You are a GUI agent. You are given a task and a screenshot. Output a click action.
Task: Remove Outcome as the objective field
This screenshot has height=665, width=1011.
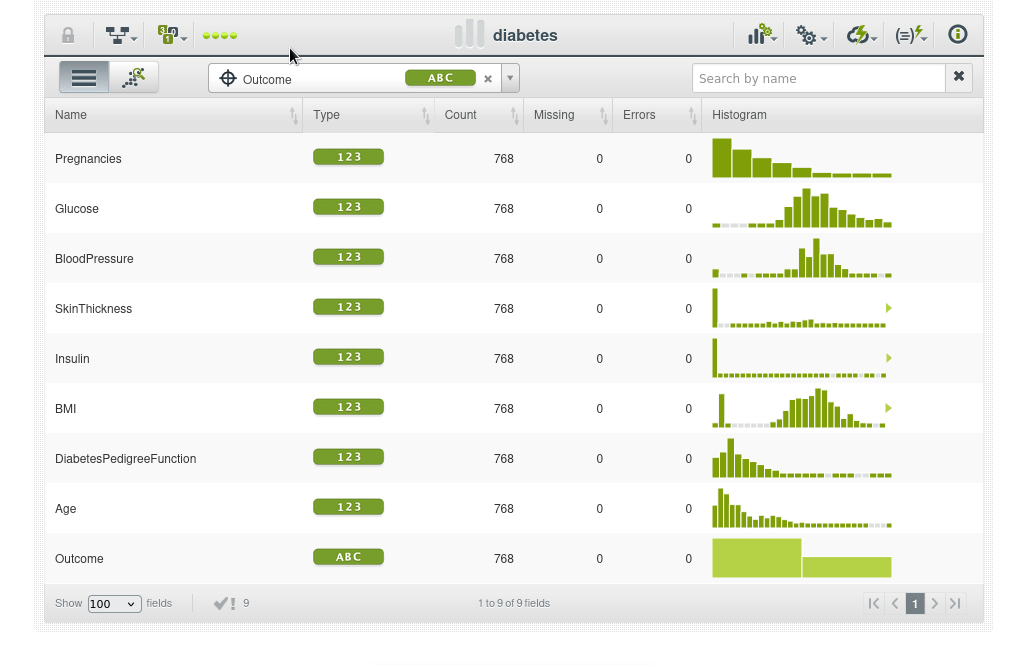pyautogui.click(x=488, y=79)
